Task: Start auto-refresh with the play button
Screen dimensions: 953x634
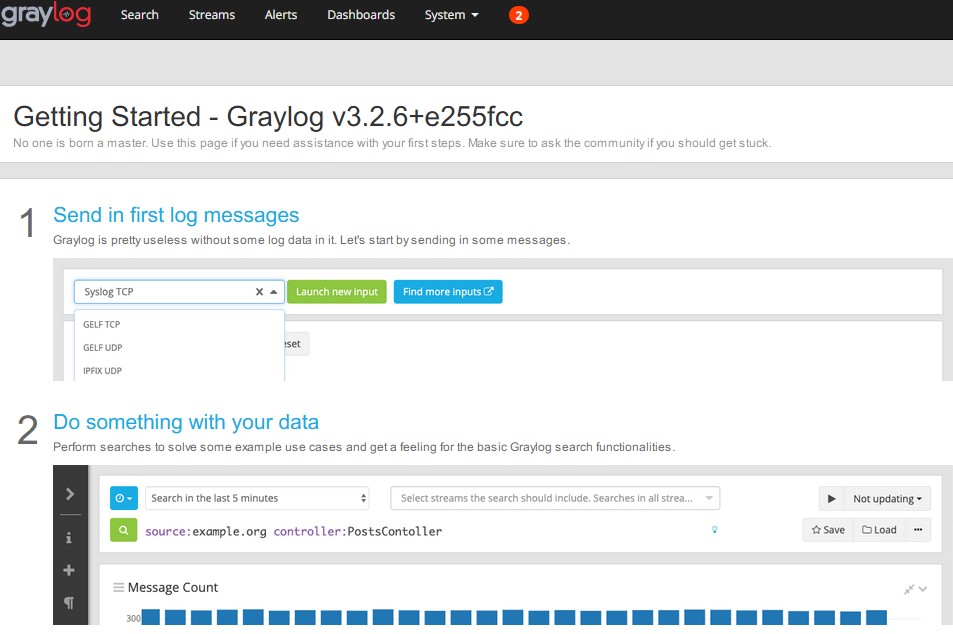Action: [x=831, y=498]
